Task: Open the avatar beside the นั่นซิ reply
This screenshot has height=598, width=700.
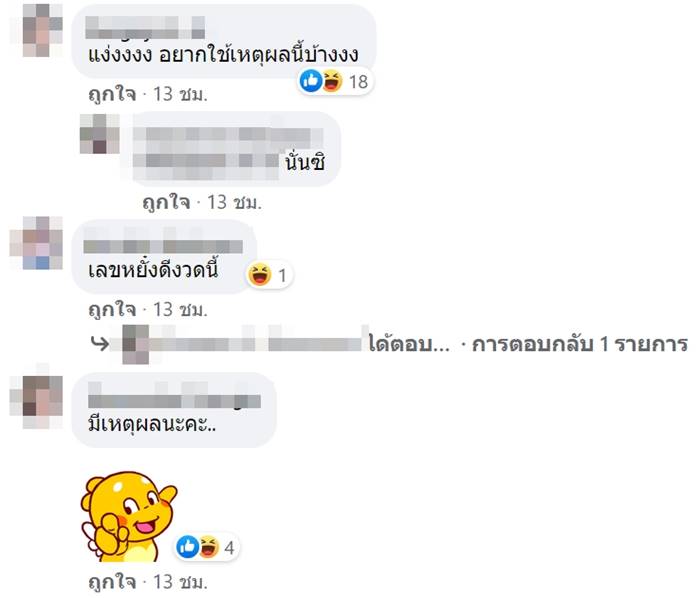Action: point(100,134)
